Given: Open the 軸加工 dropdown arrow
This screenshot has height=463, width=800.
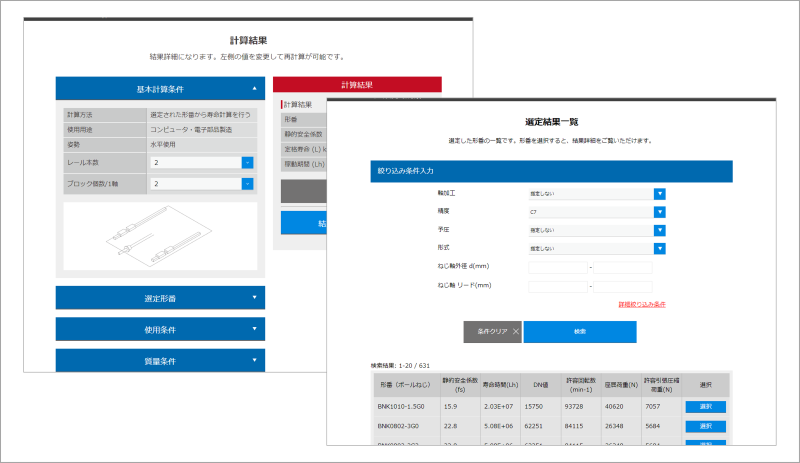Looking at the screenshot, I should (x=659, y=194).
